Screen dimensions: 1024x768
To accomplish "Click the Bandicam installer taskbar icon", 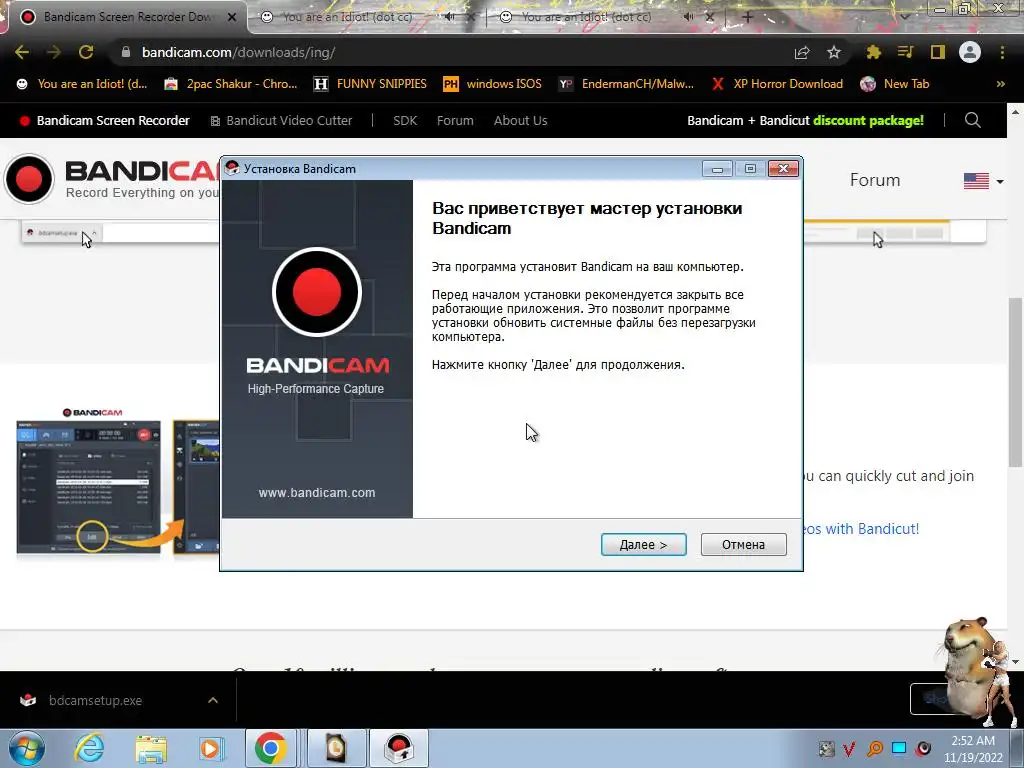I will pyautogui.click(x=399, y=748).
